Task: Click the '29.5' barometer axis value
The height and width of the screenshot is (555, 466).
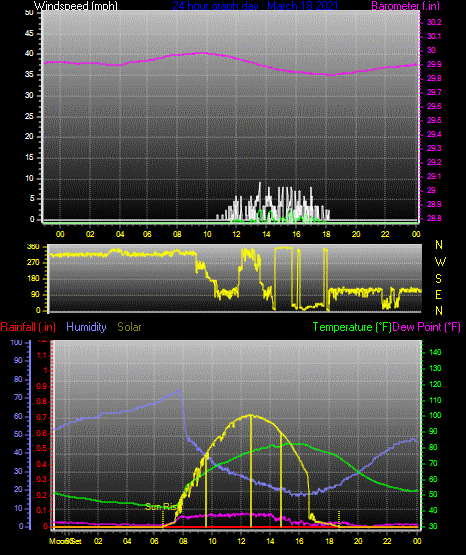Action: point(434,120)
